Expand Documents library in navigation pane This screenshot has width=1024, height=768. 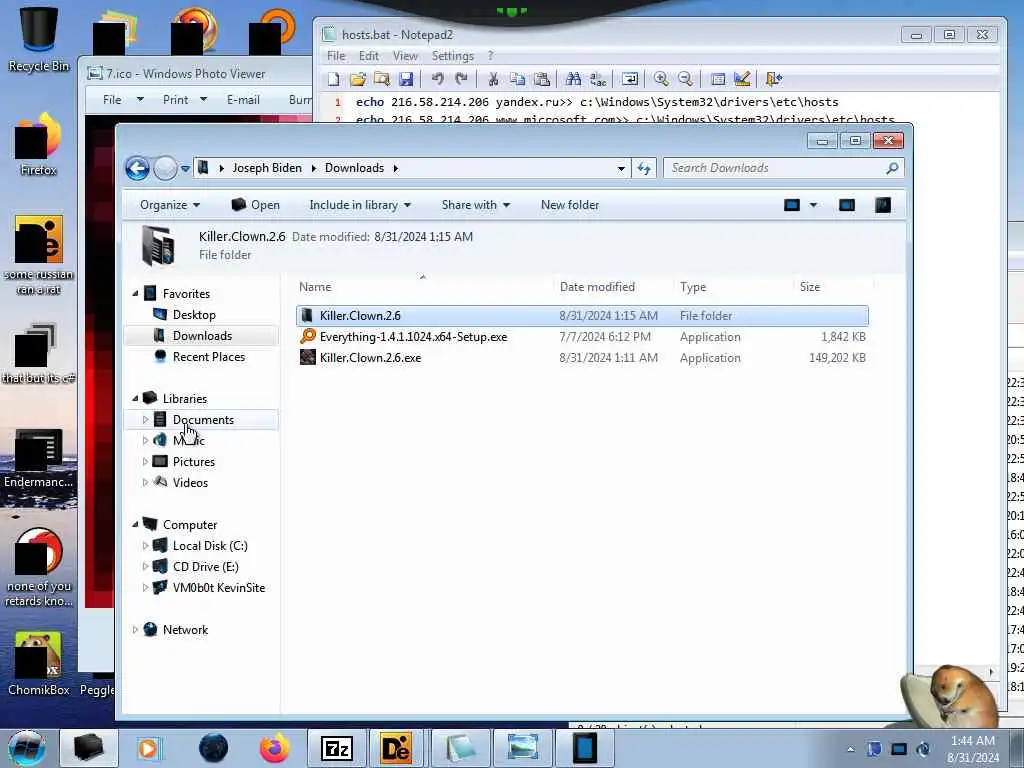tap(146, 419)
